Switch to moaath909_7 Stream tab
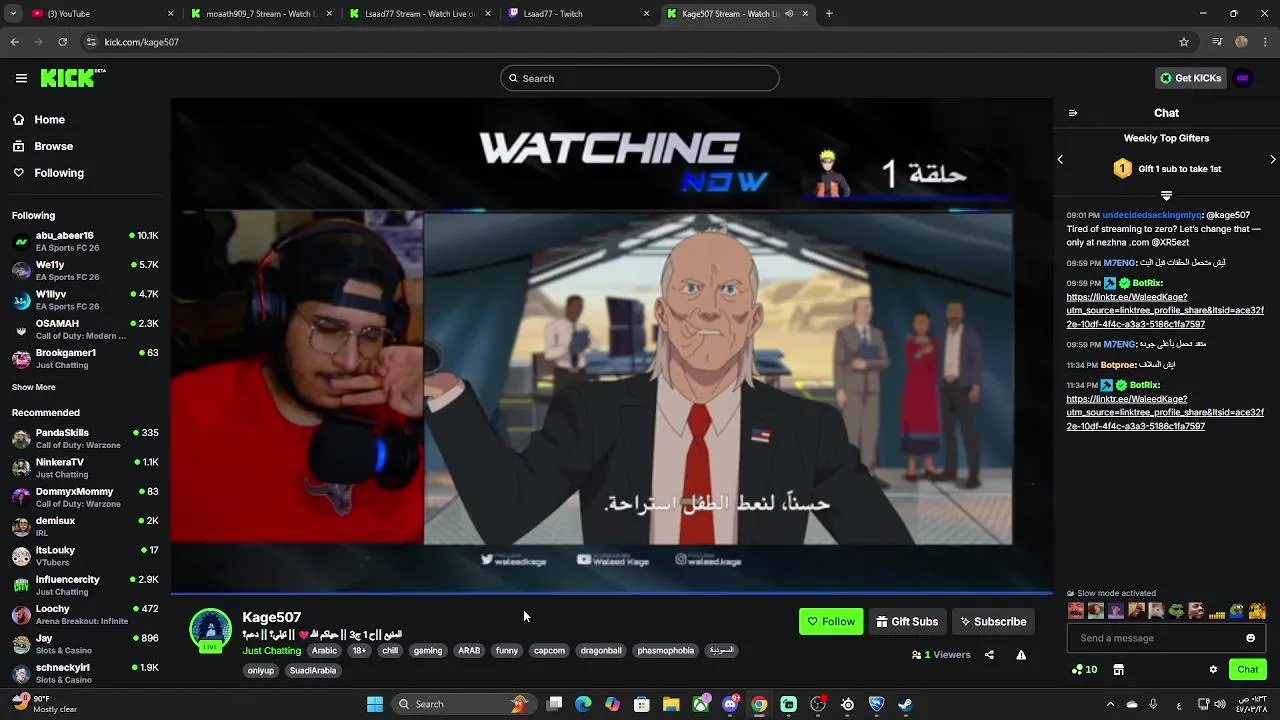This screenshot has width=1280, height=720. coord(261,14)
